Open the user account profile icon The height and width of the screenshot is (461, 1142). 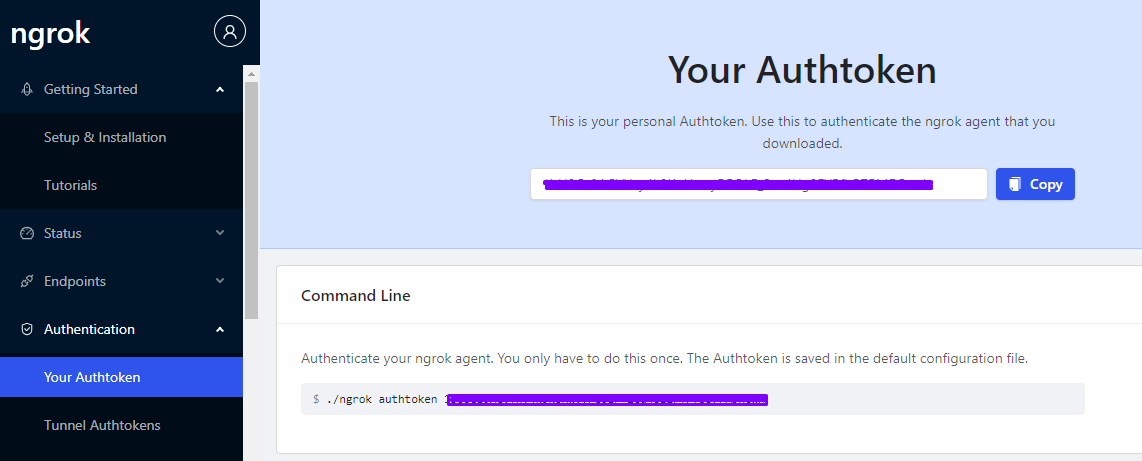tap(229, 32)
